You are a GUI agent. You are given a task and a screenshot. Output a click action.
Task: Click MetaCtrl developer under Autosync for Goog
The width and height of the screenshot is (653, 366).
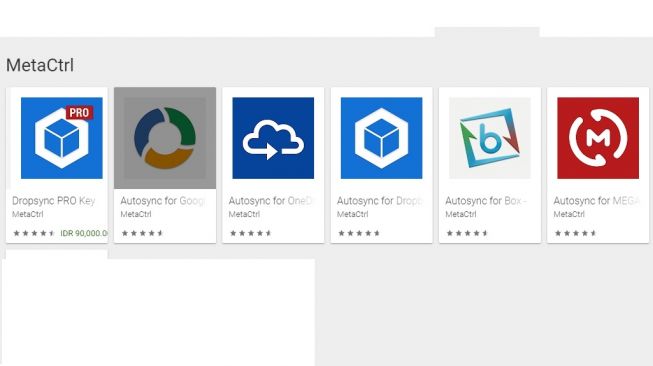[136, 214]
